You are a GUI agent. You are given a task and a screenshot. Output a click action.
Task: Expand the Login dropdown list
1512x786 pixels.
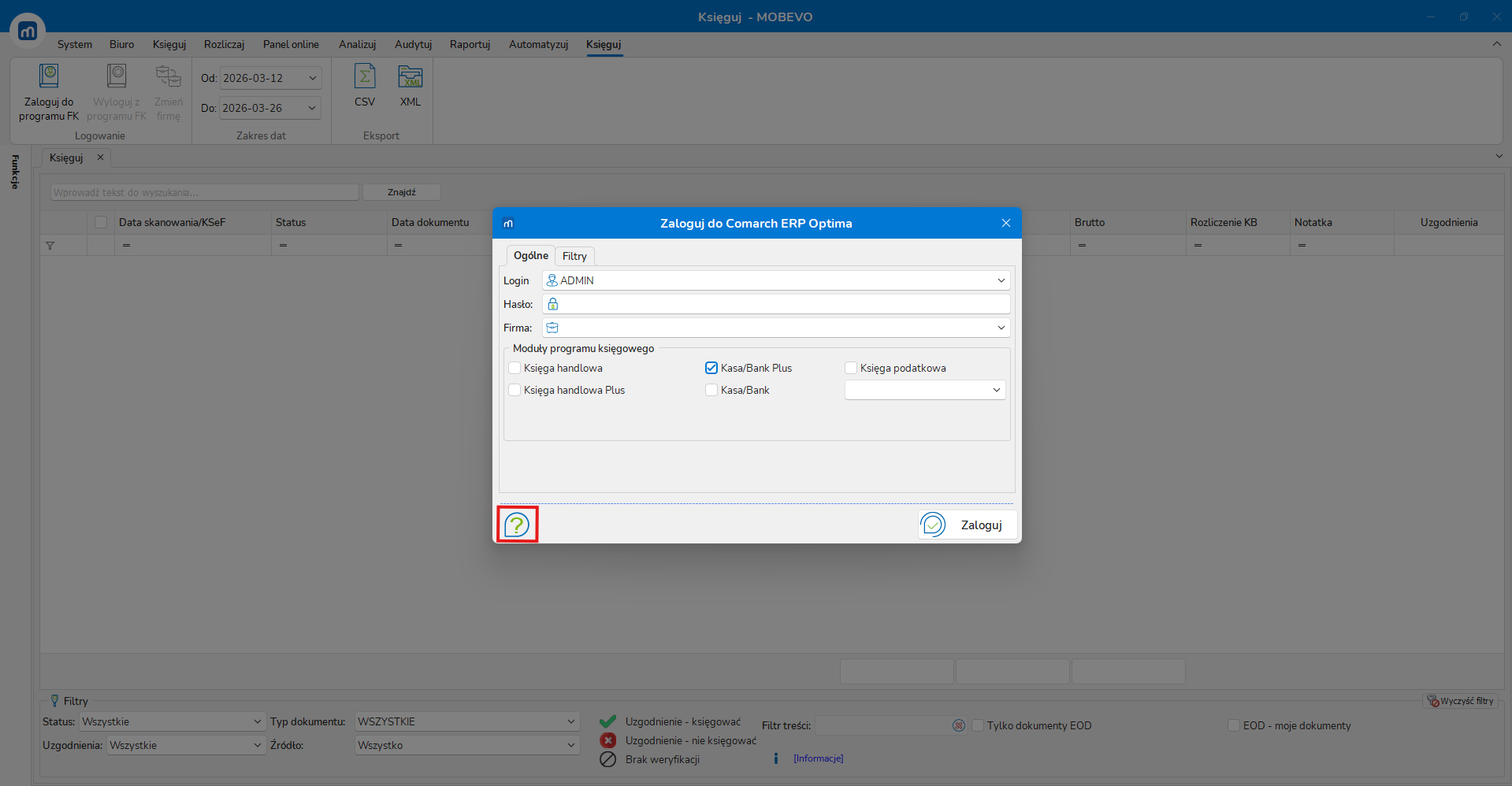[1001, 280]
